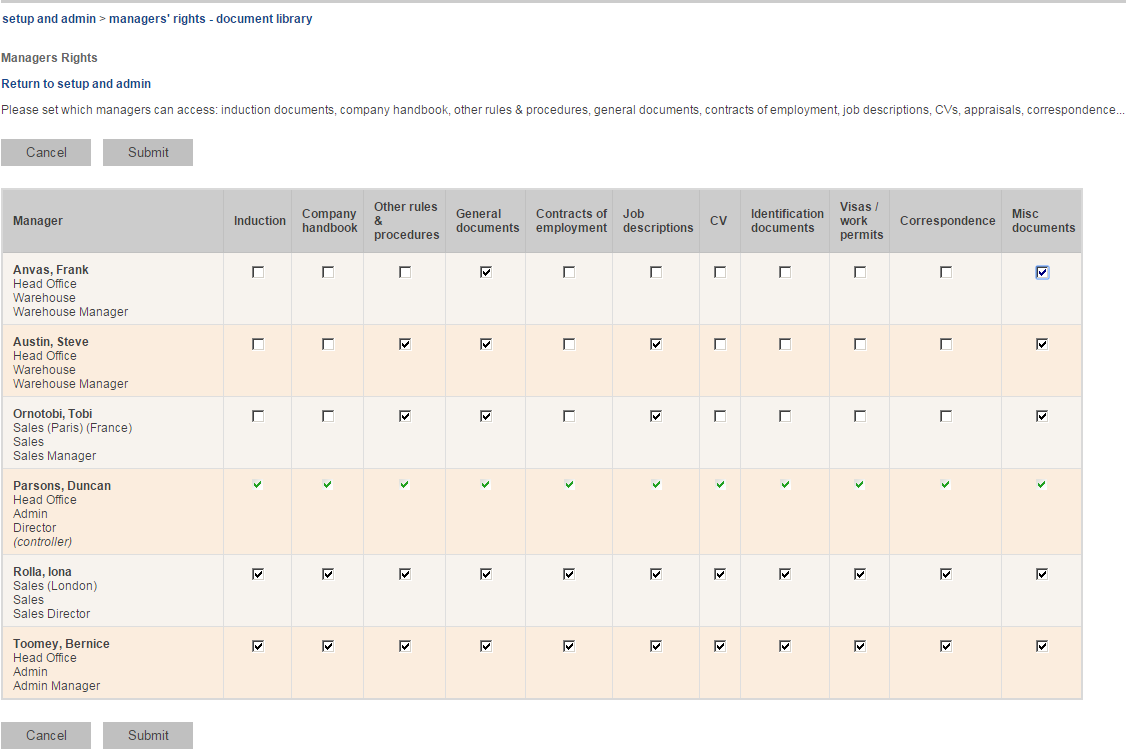
Task: Enable Induction access for Anvas, Frank
Action: 258,272
